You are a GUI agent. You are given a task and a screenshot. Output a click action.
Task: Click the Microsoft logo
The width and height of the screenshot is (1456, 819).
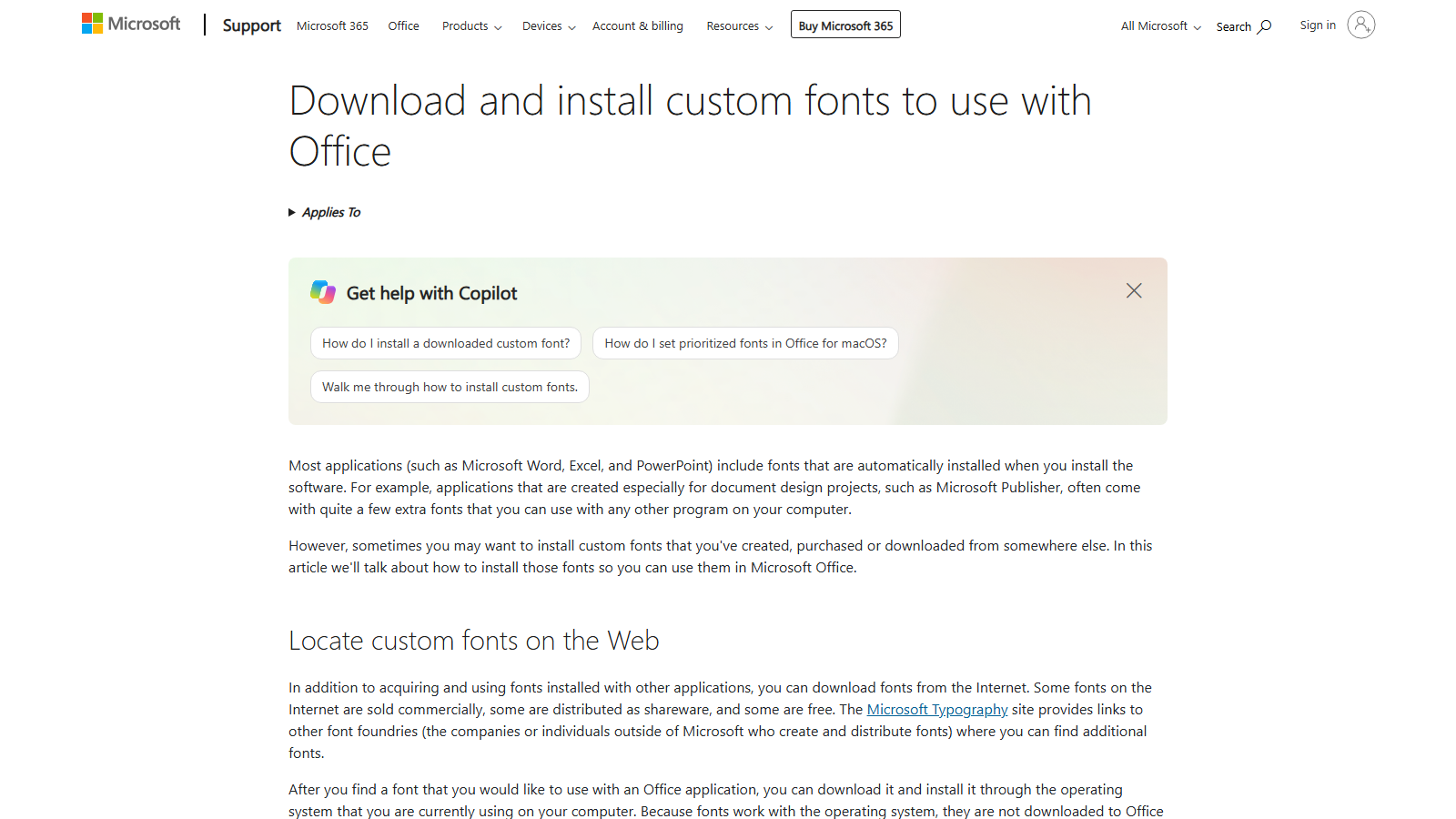[131, 24]
